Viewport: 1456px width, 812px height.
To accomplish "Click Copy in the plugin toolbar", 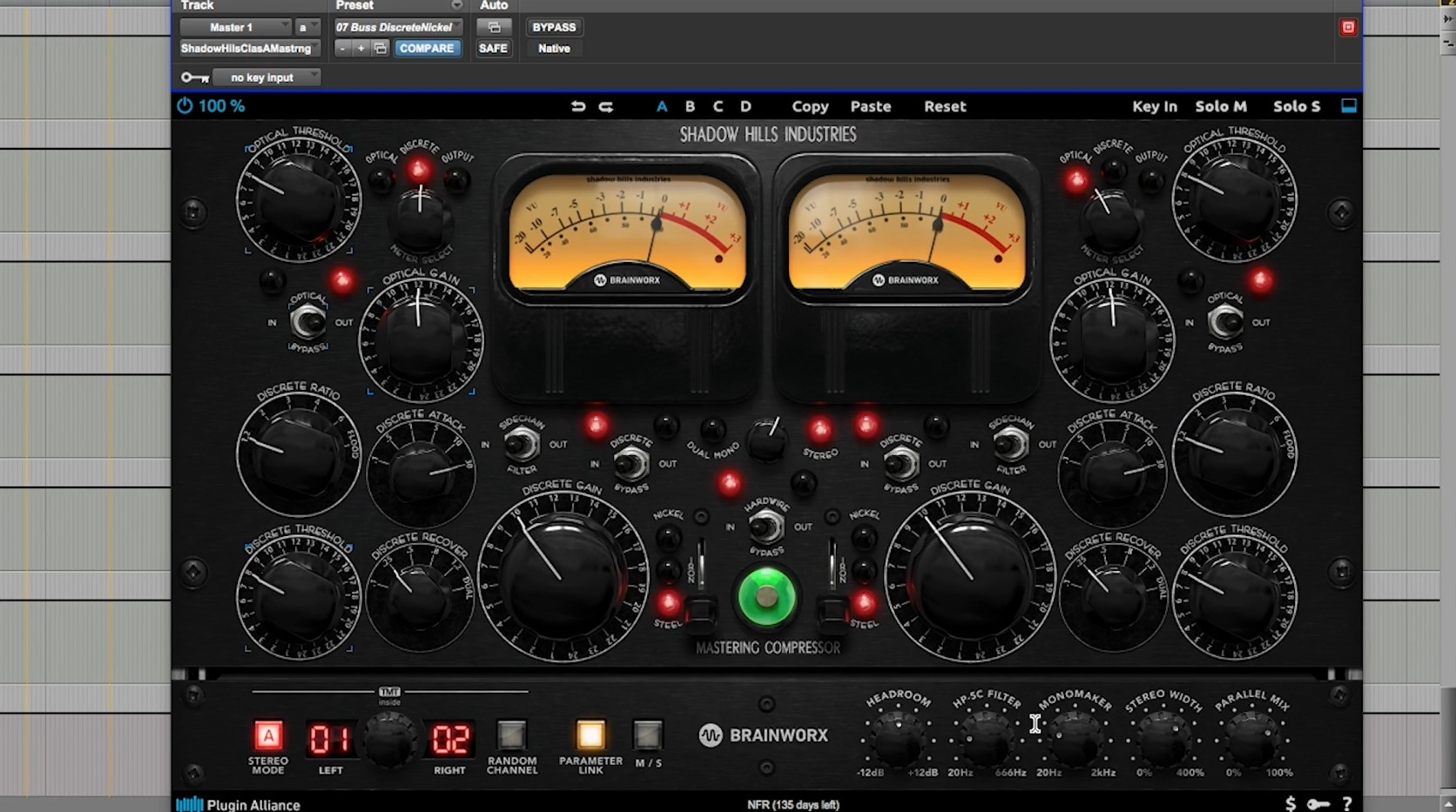I will (x=810, y=106).
